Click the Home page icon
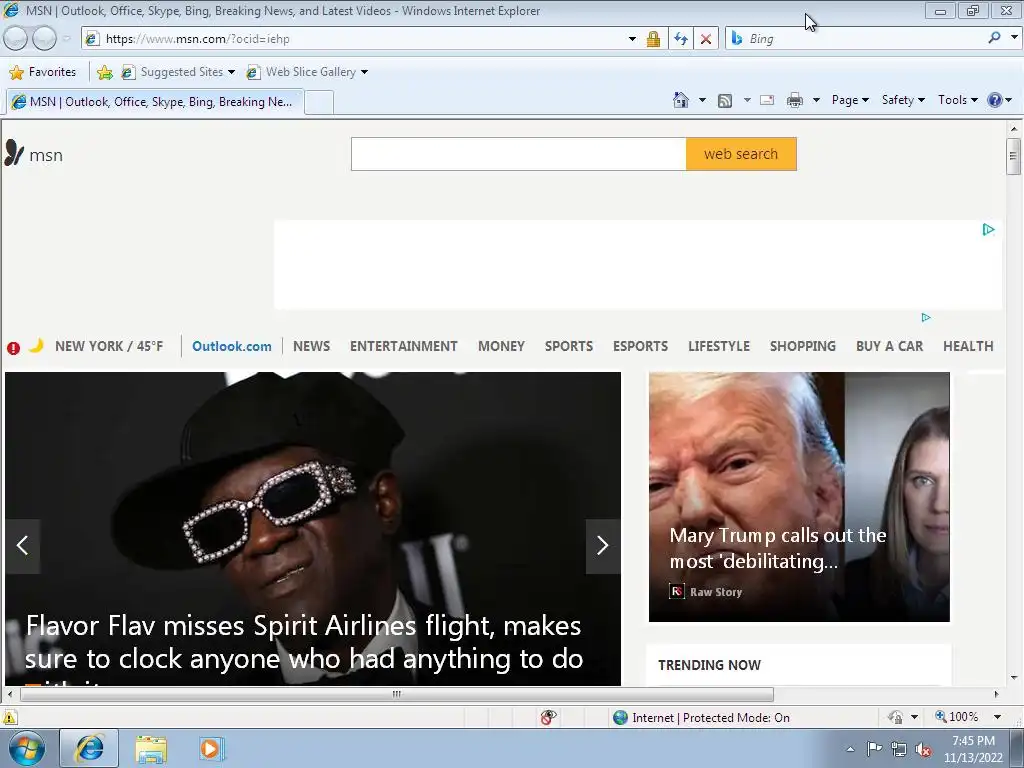 pos(681,100)
